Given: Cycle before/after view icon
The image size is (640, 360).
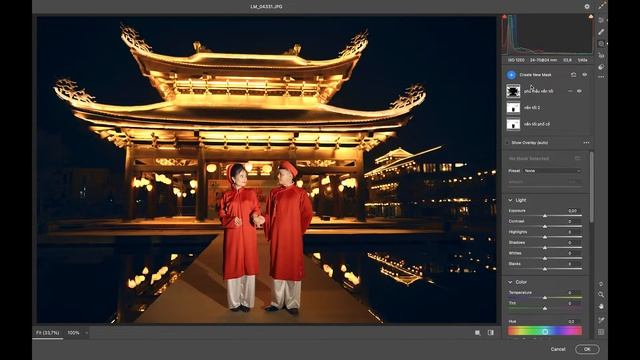Looking at the screenshot, I should 478,333.
